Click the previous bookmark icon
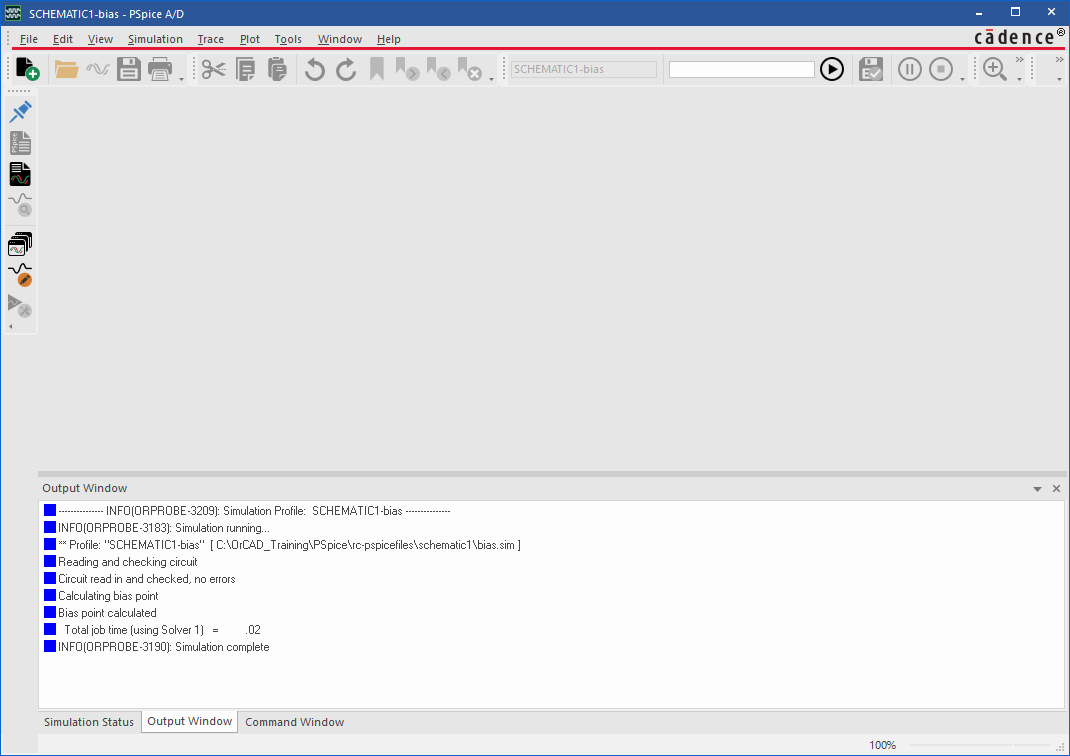This screenshot has height=756, width=1070. [439, 69]
